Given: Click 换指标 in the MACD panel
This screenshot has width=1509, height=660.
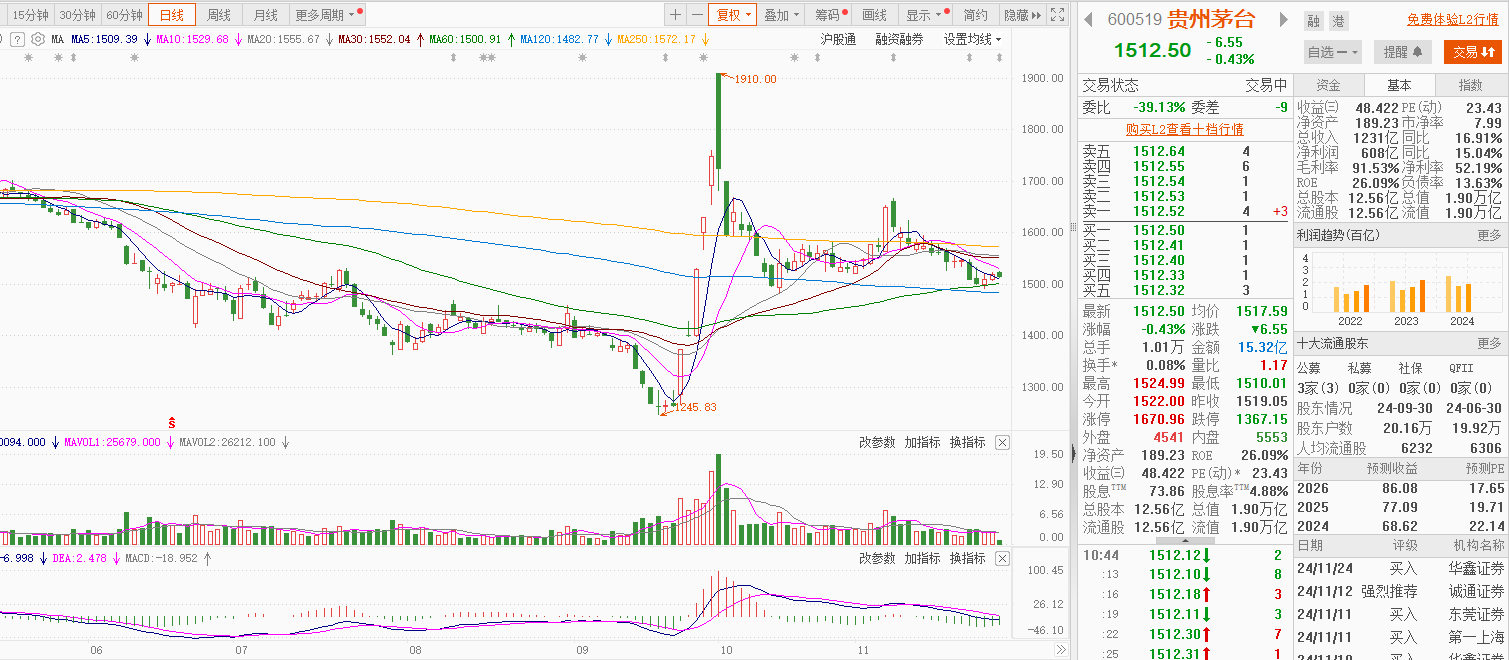Looking at the screenshot, I should (x=967, y=557).
